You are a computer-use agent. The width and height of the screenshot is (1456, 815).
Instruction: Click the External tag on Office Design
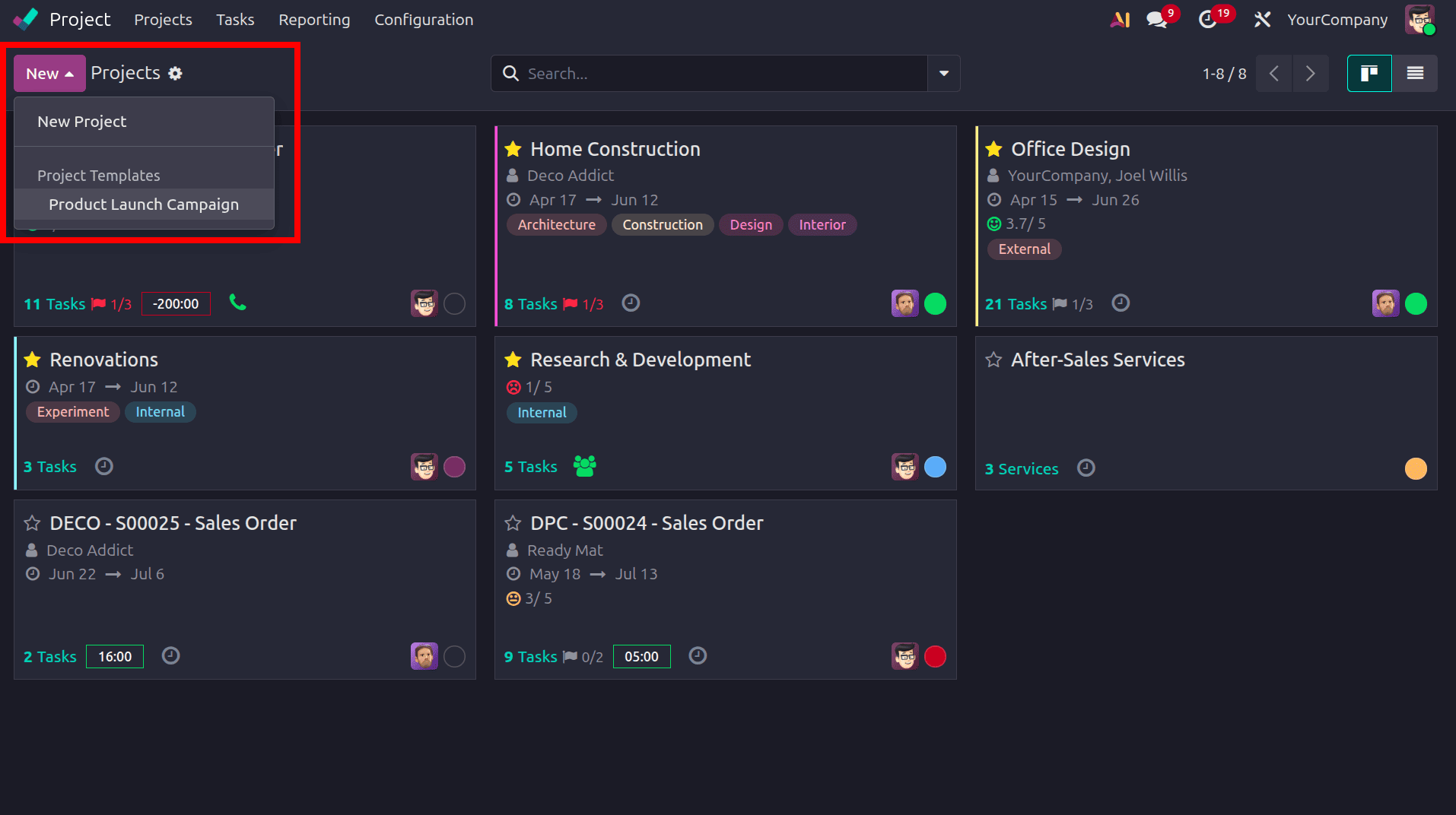click(1024, 249)
